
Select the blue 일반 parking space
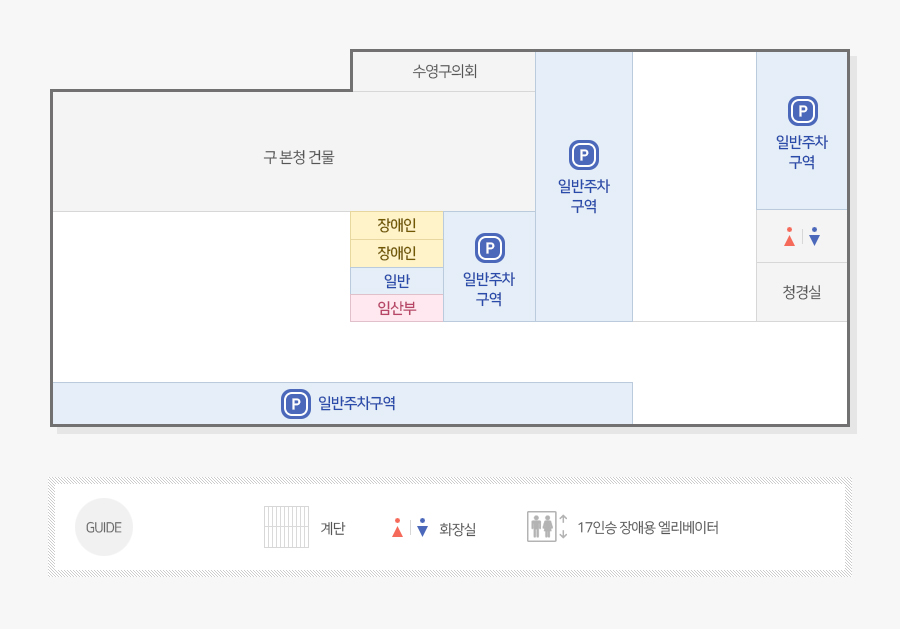click(x=397, y=281)
